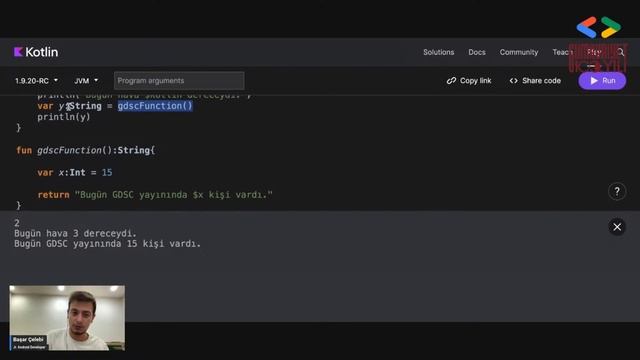Viewport: 640px width, 360px height.
Task: Open the Docs menu item
Action: (x=477, y=52)
